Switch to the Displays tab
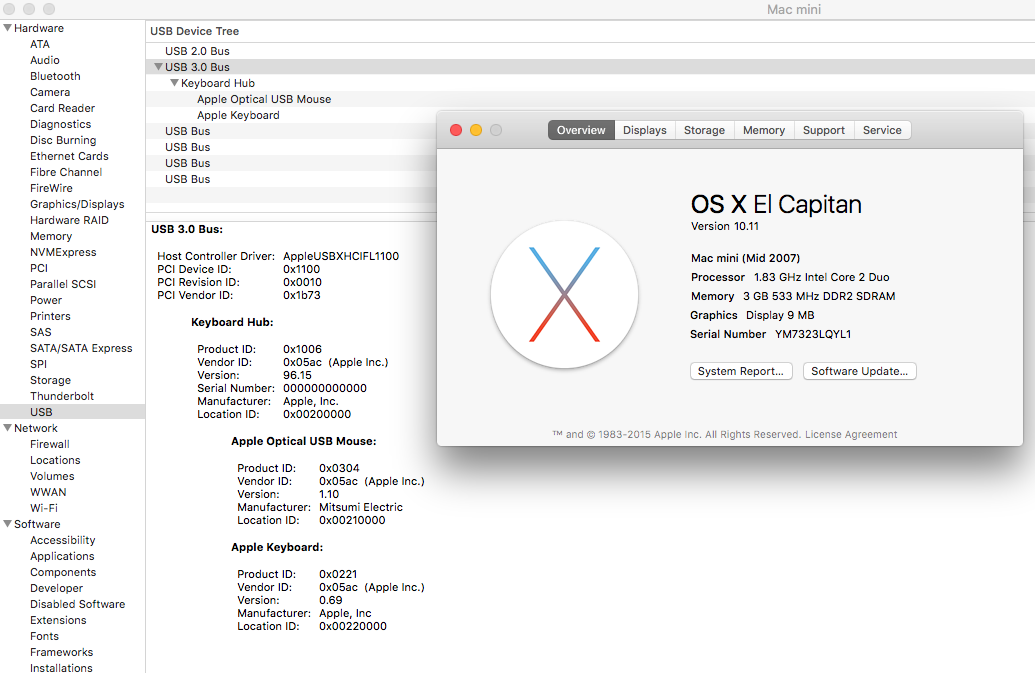 point(645,130)
